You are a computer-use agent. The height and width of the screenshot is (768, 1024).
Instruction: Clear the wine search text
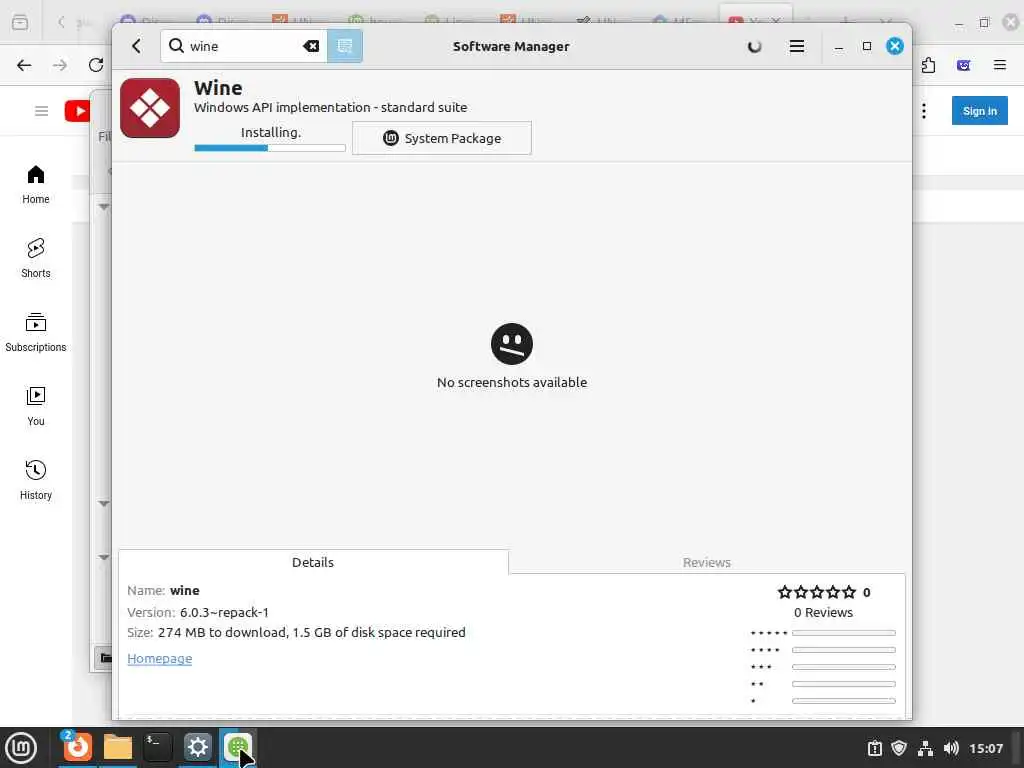[311, 46]
